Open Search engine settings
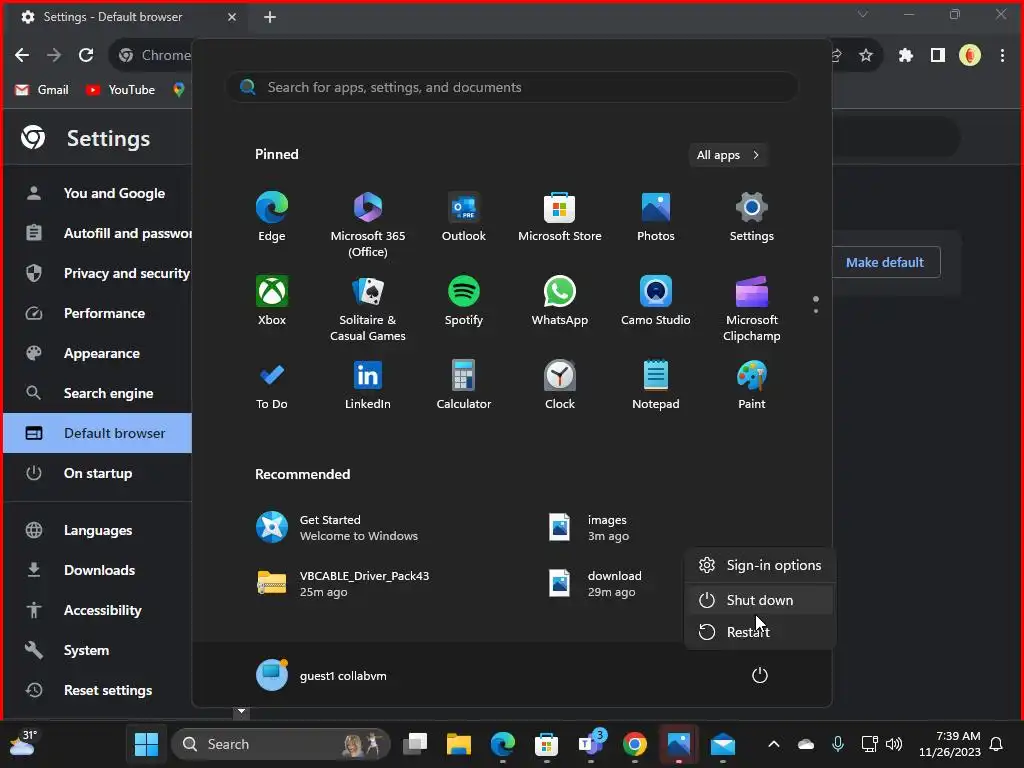This screenshot has width=1024, height=768. [98, 393]
